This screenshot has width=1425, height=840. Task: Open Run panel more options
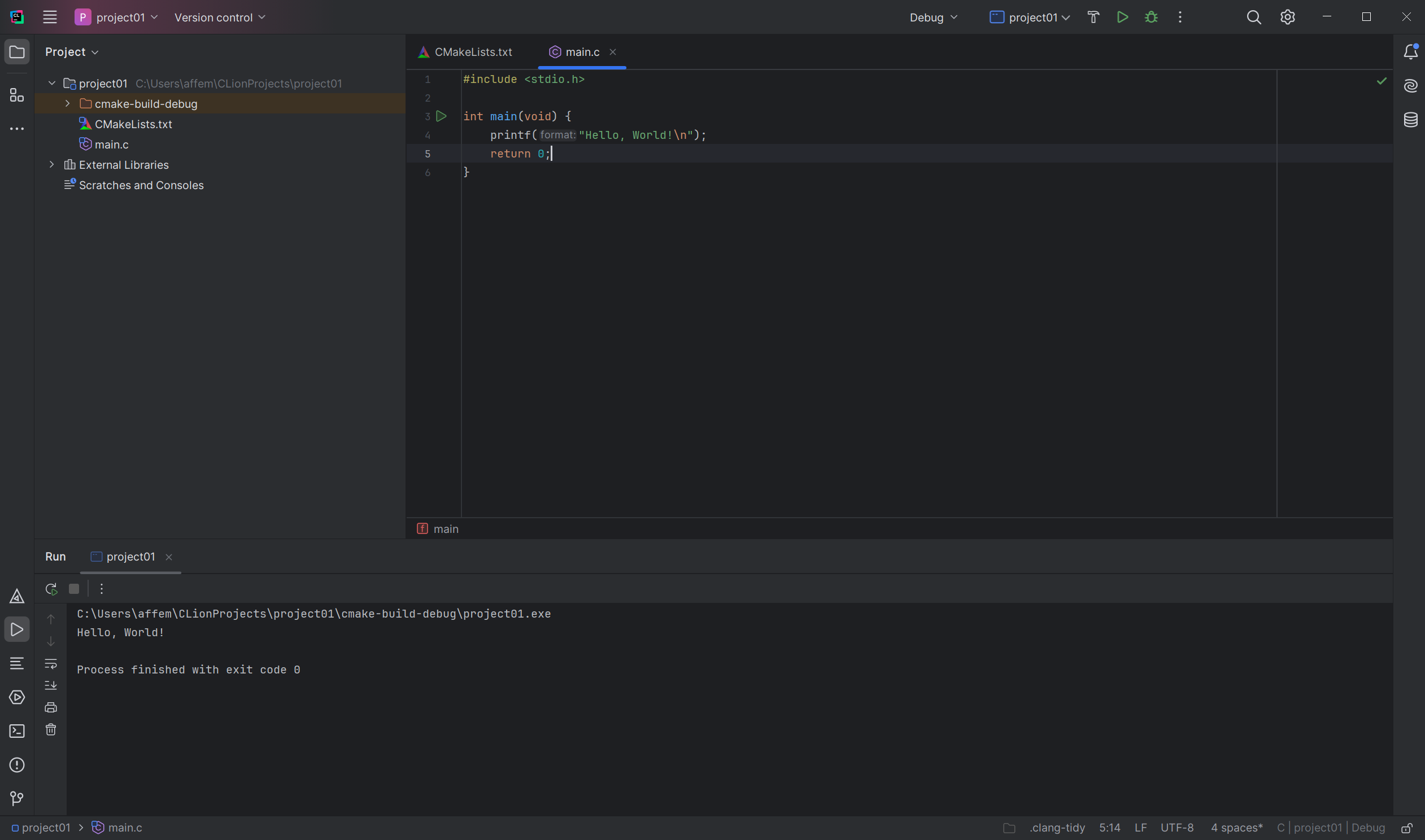pos(101,589)
